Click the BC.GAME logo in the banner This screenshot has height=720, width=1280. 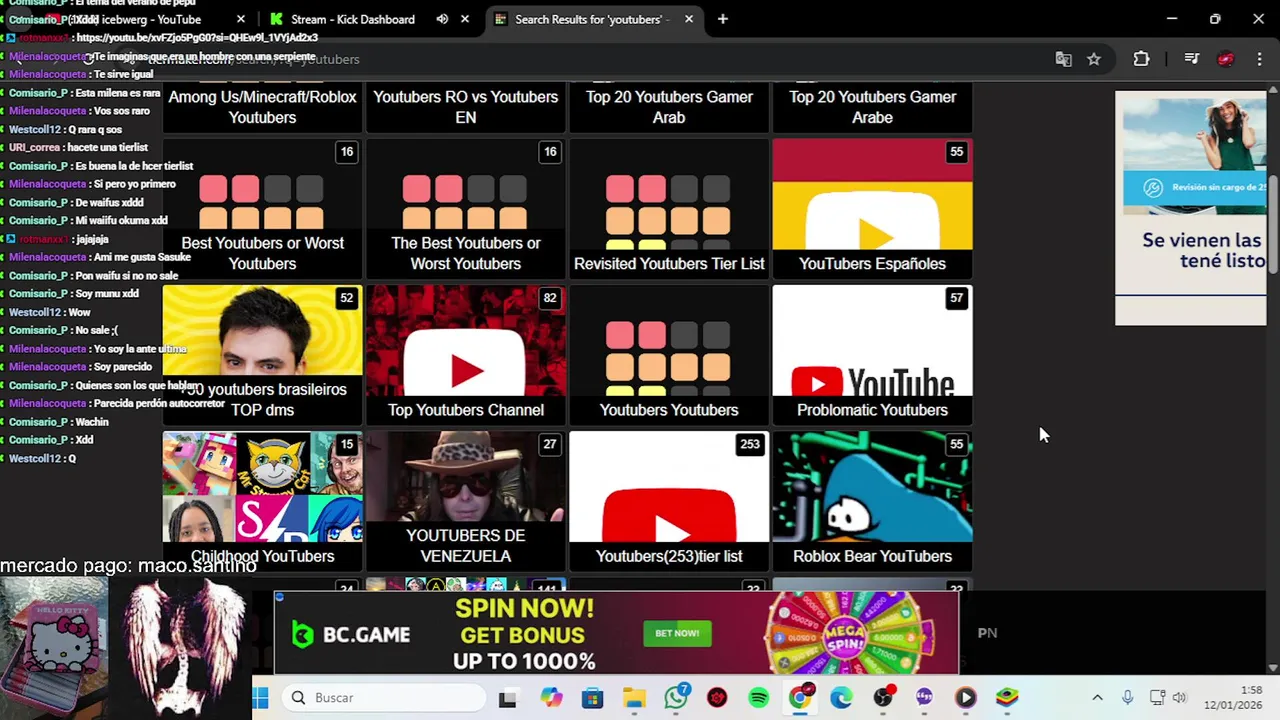click(x=351, y=634)
